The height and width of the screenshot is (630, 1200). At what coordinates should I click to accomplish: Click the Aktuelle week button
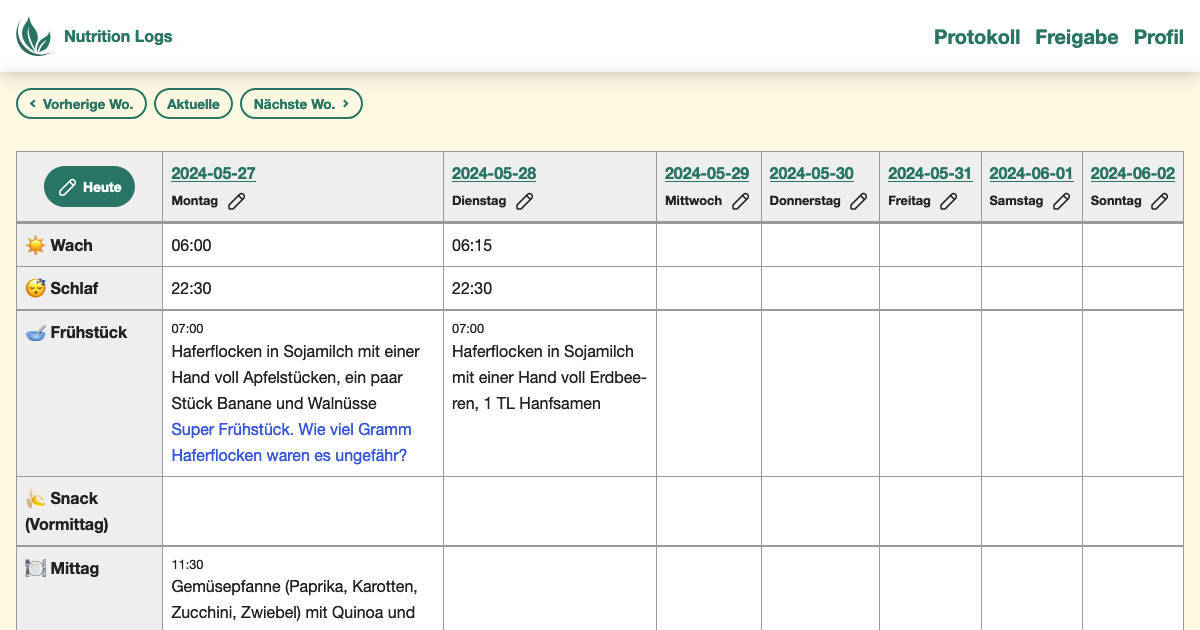point(193,104)
